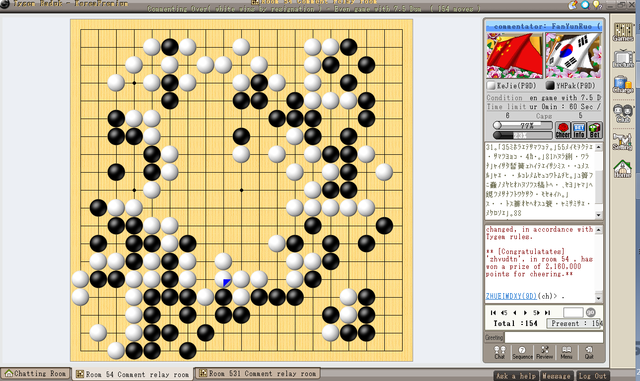Screen dimensions: 640x381
Task: Open the game Menu book icon
Action: [566, 352]
